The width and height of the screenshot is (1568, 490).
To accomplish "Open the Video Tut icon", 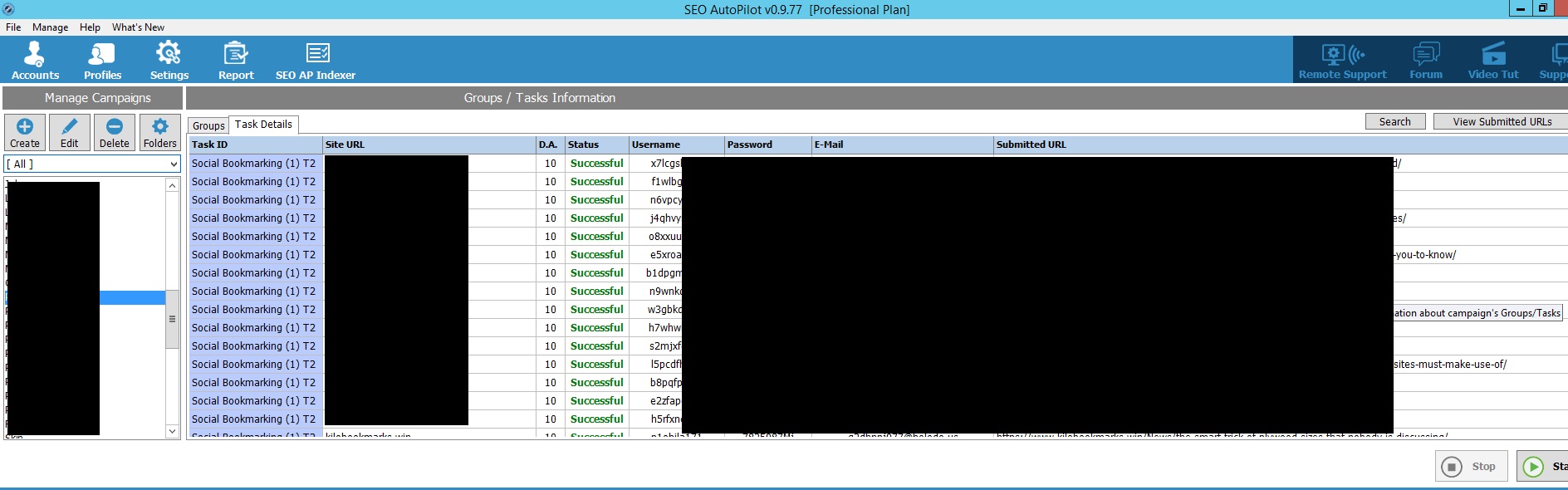I will (x=1493, y=61).
